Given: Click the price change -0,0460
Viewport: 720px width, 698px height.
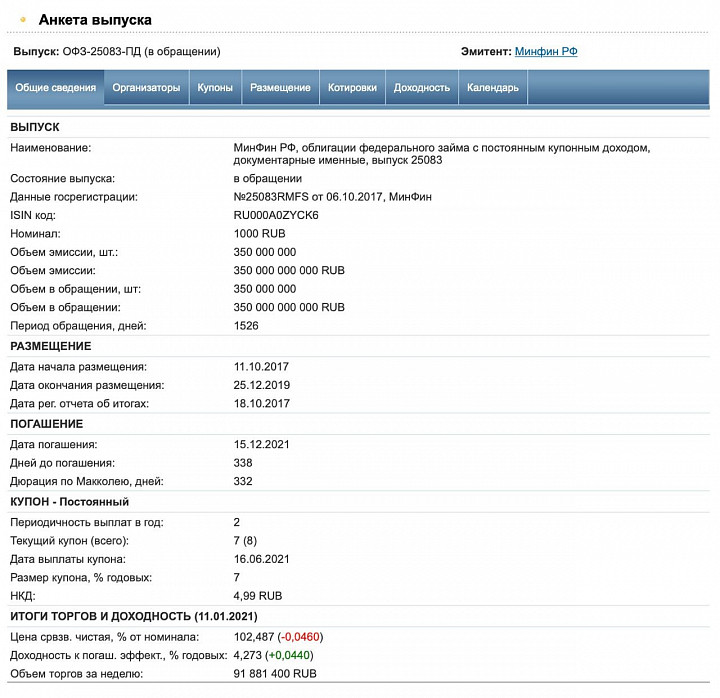Looking at the screenshot, I should (300, 637).
